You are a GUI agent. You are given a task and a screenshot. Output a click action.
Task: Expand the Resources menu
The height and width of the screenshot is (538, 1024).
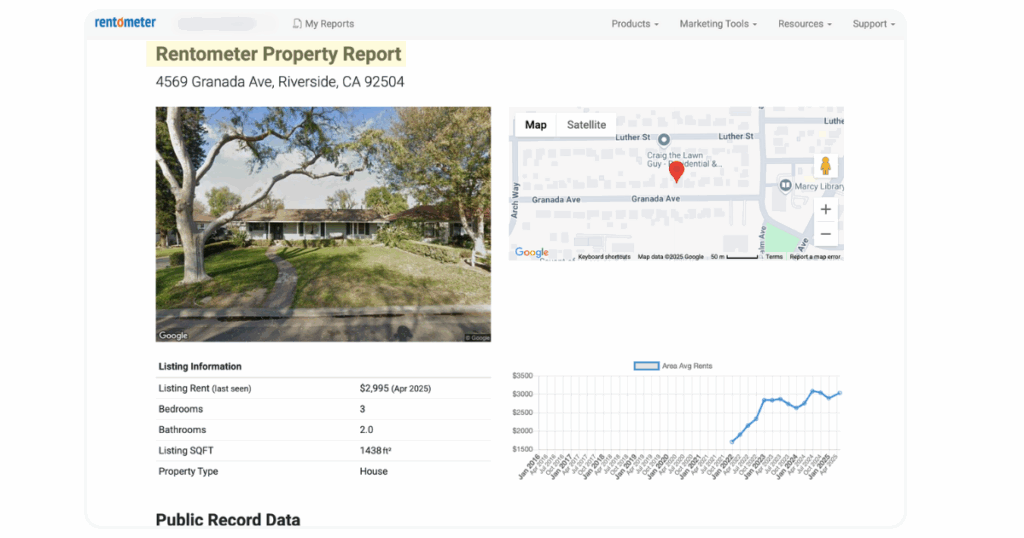tap(805, 23)
